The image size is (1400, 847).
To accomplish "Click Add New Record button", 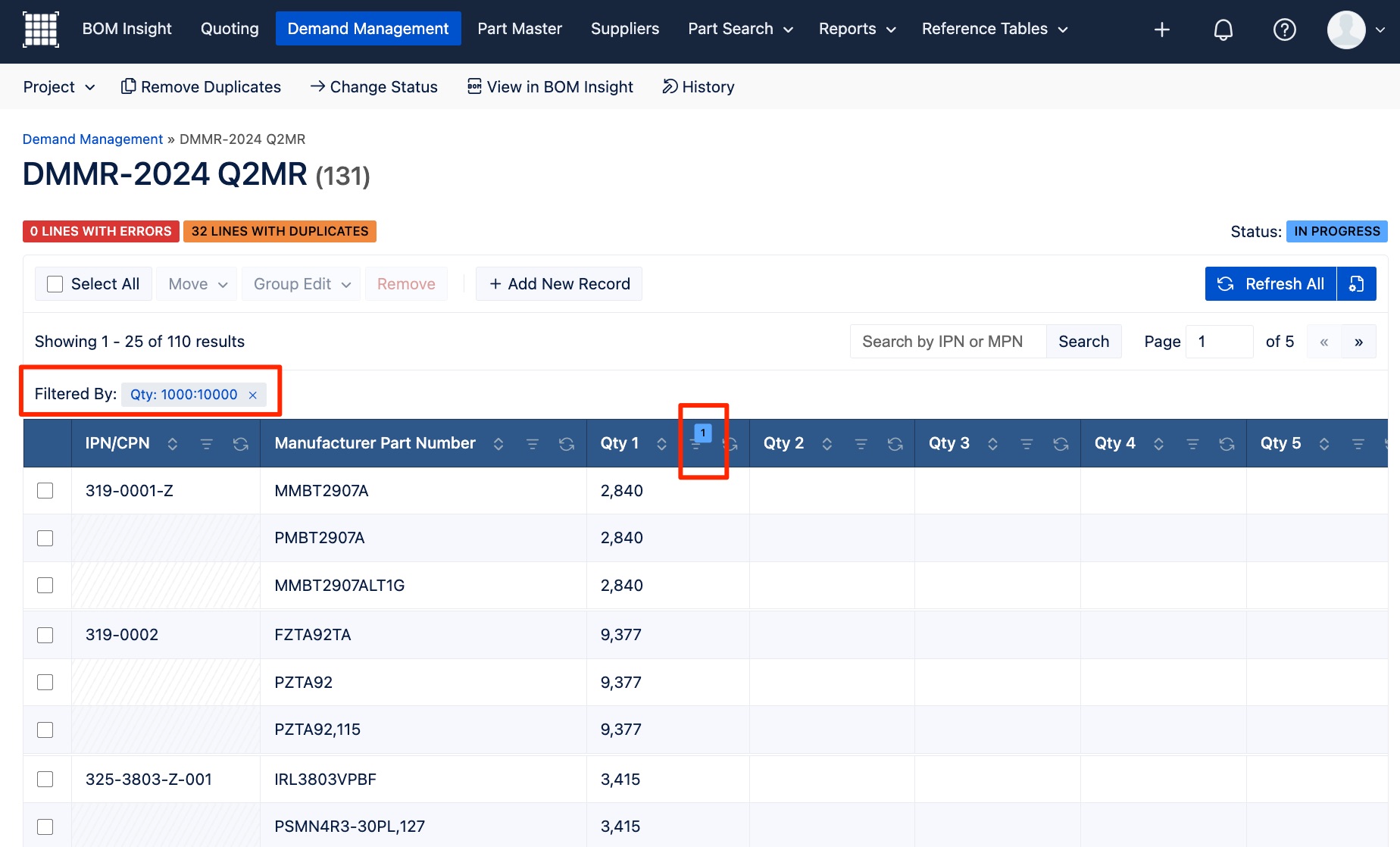I will tap(559, 284).
